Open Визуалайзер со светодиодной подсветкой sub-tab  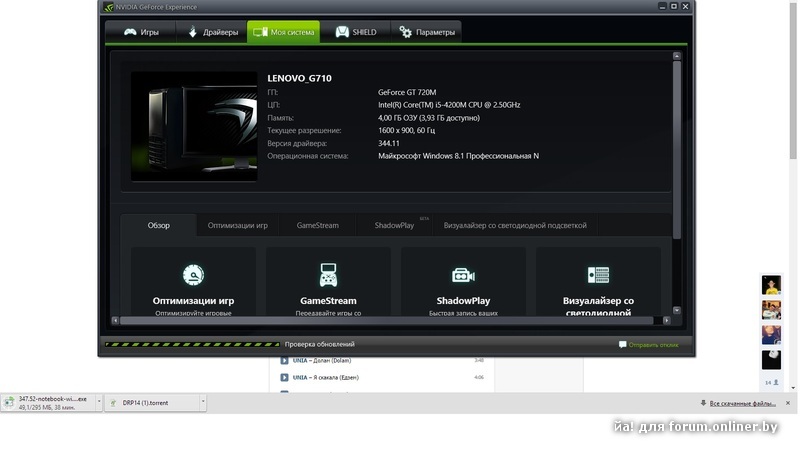click(515, 226)
